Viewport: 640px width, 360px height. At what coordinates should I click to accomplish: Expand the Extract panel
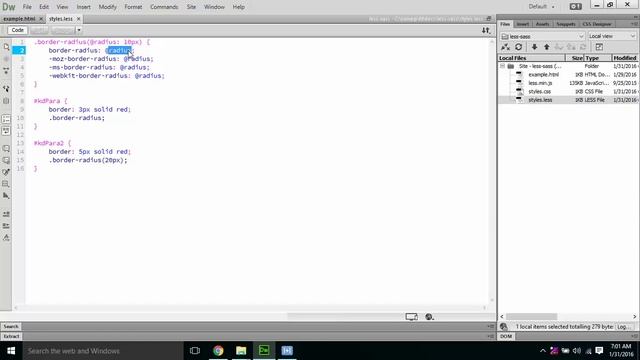point(11,336)
